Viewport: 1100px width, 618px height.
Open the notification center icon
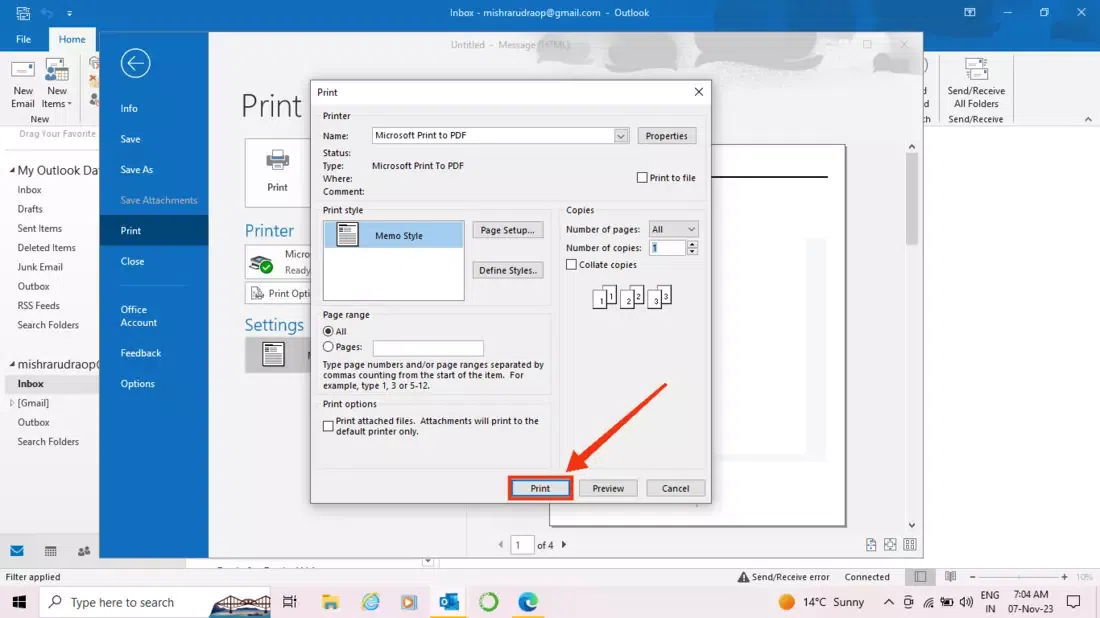click(x=1073, y=602)
